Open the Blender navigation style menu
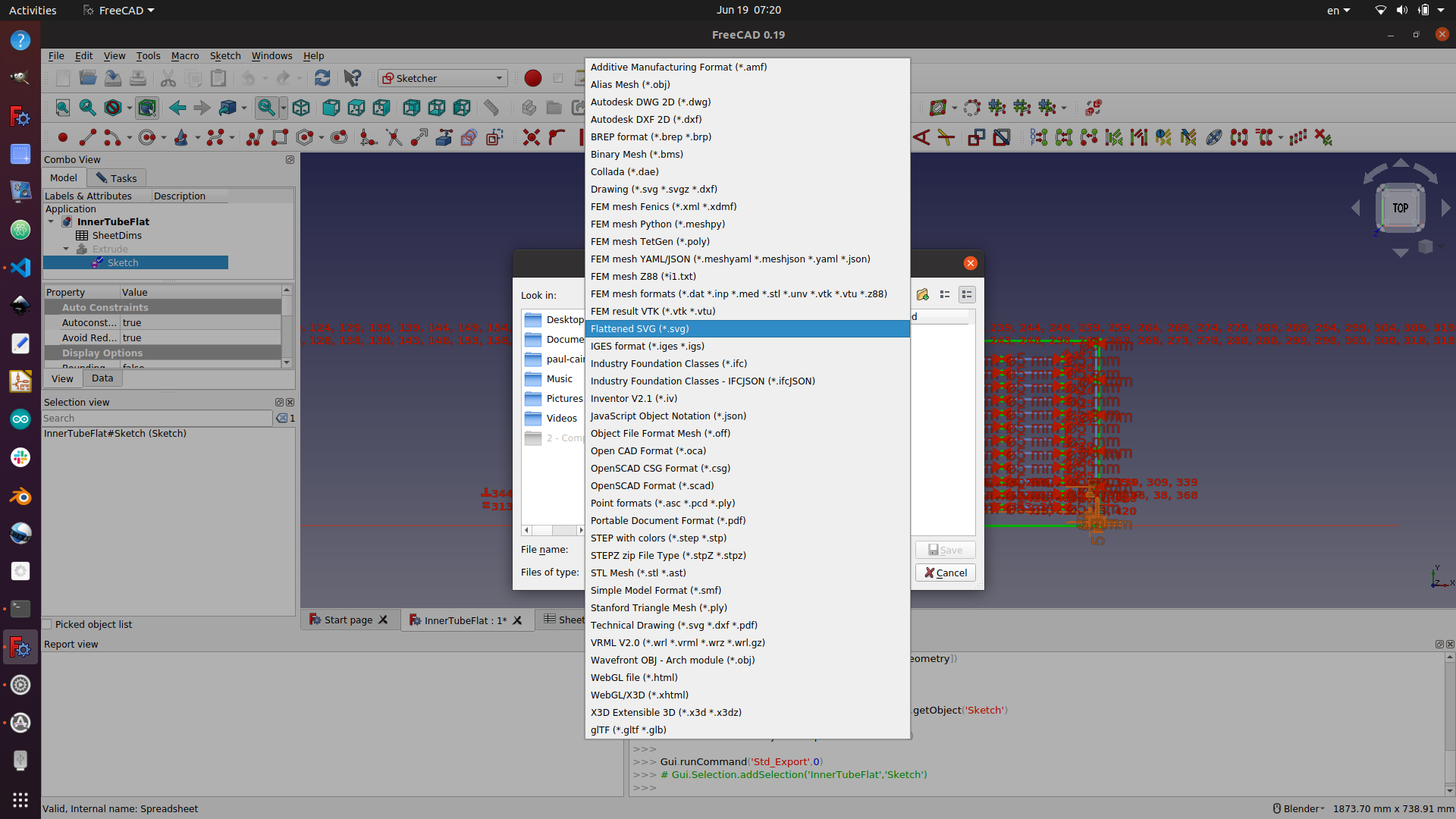 (x=1298, y=809)
